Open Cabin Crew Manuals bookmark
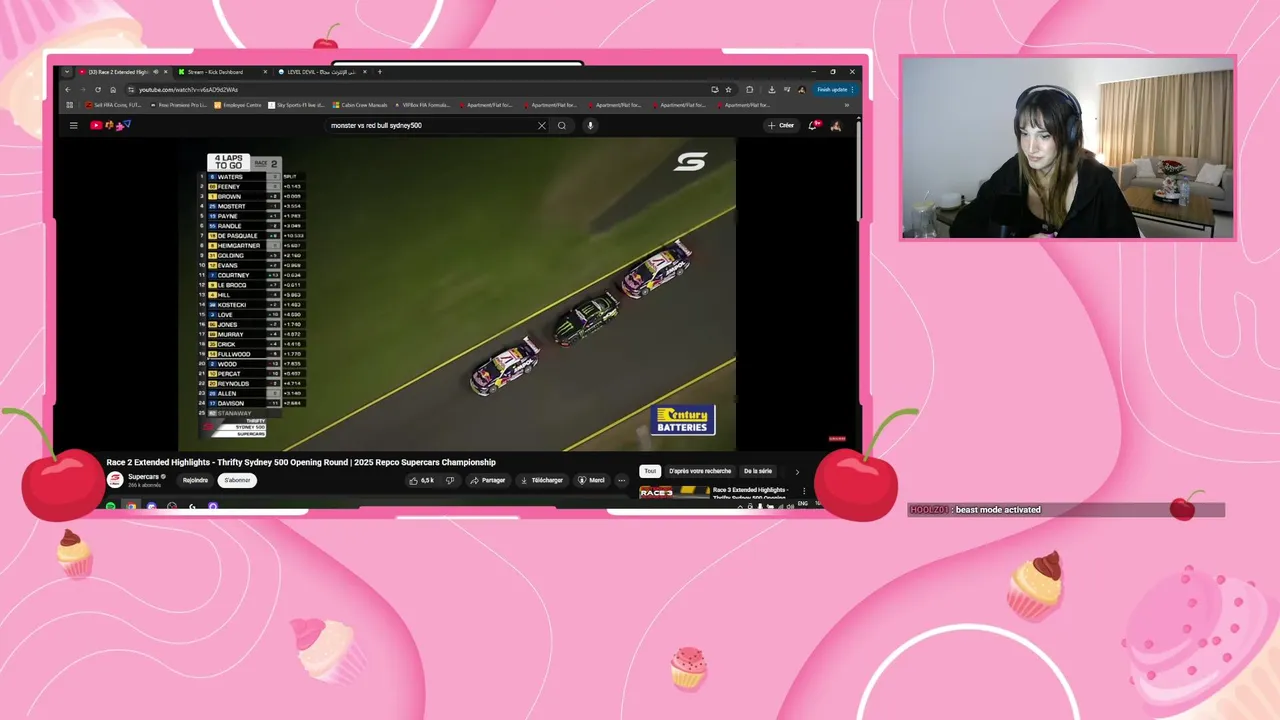Viewport: 1280px width, 720px height. tap(360, 105)
